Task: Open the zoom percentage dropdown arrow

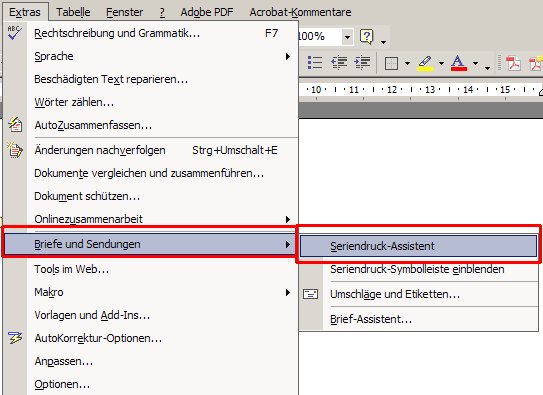Action: [347, 36]
